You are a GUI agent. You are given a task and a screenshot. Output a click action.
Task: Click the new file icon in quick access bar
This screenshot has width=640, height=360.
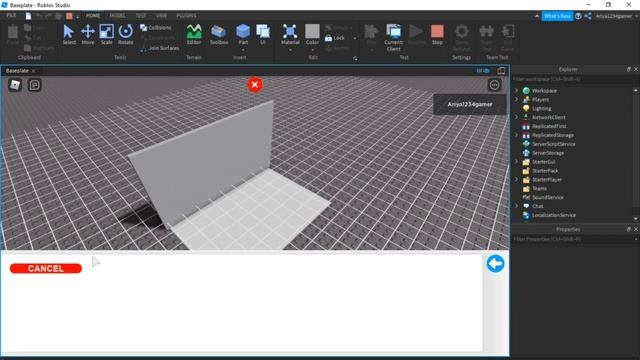pyautogui.click(x=28, y=16)
